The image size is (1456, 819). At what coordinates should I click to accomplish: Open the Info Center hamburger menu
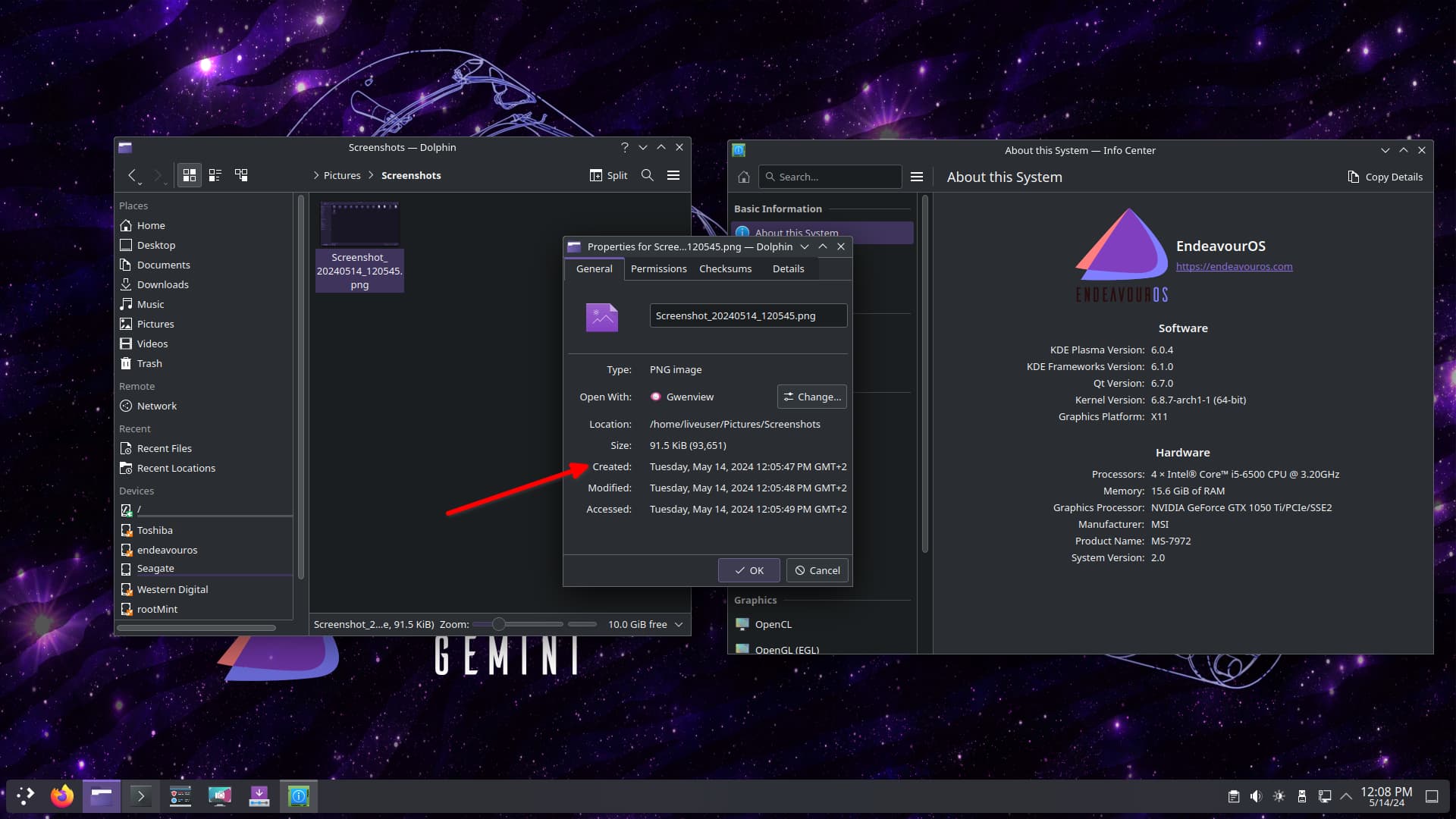pos(917,177)
